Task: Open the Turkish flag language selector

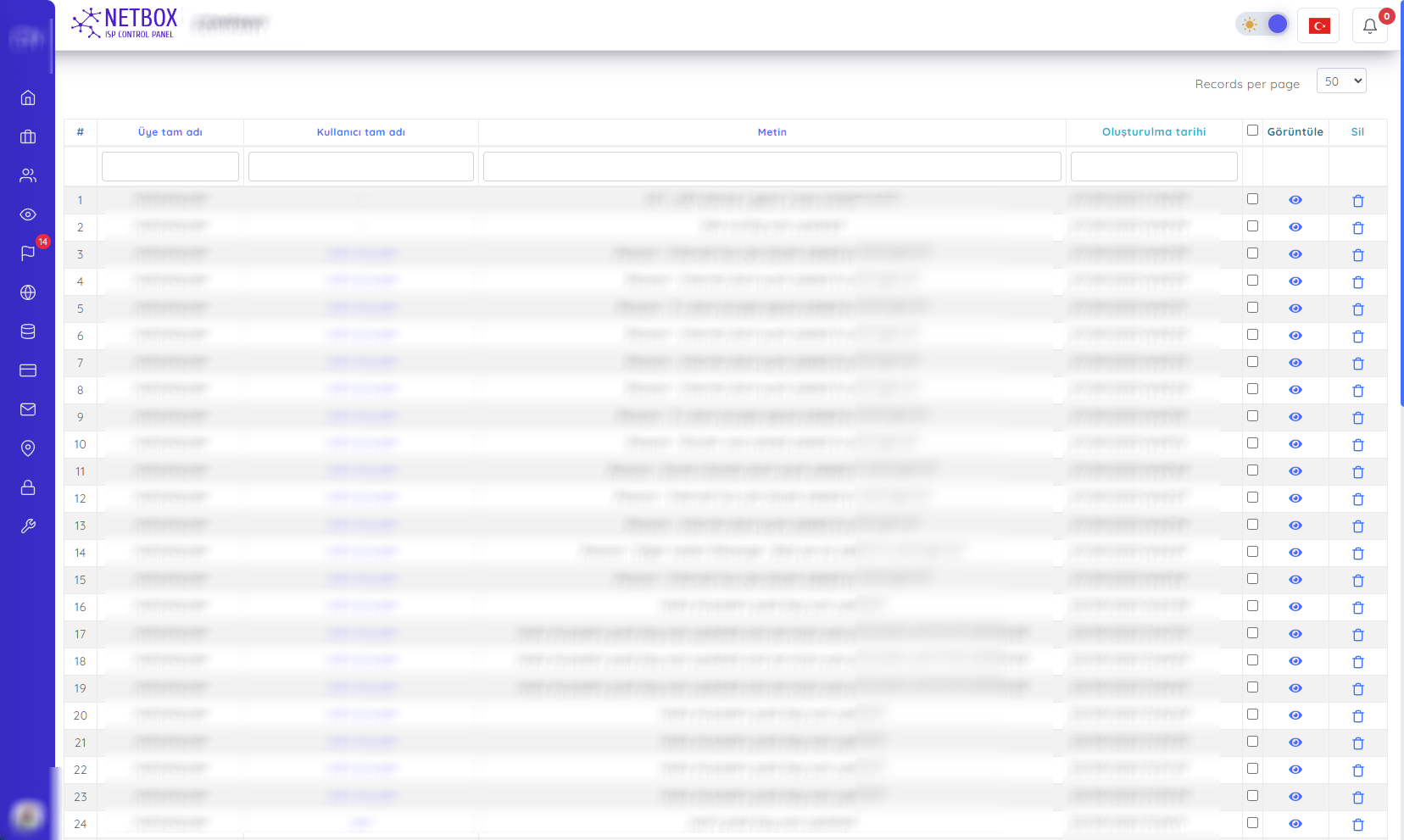Action: click(x=1318, y=26)
